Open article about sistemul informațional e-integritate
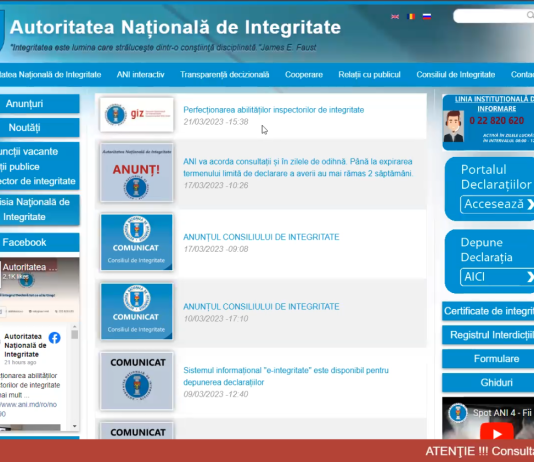This screenshot has height=462, width=534. click(x=286, y=376)
